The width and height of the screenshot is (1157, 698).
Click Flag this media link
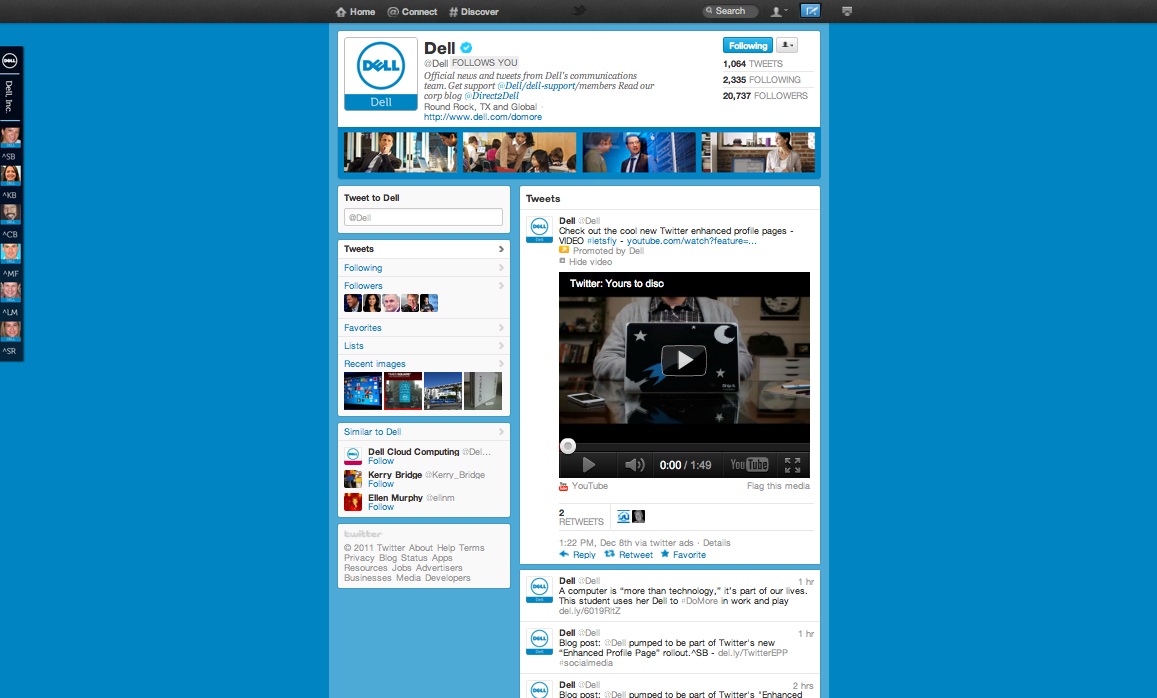tap(778, 486)
